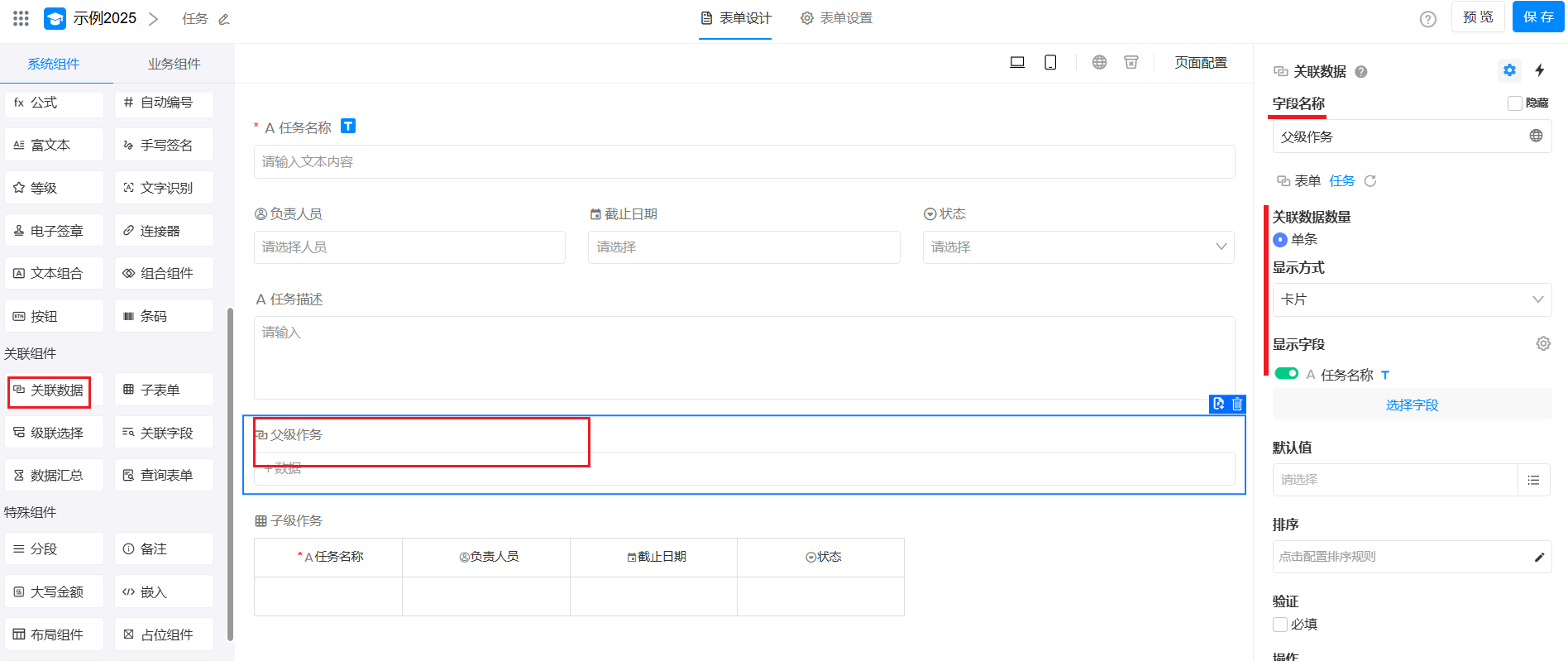
Task: Check the 隐藏 checkbox
Action: 1515,103
